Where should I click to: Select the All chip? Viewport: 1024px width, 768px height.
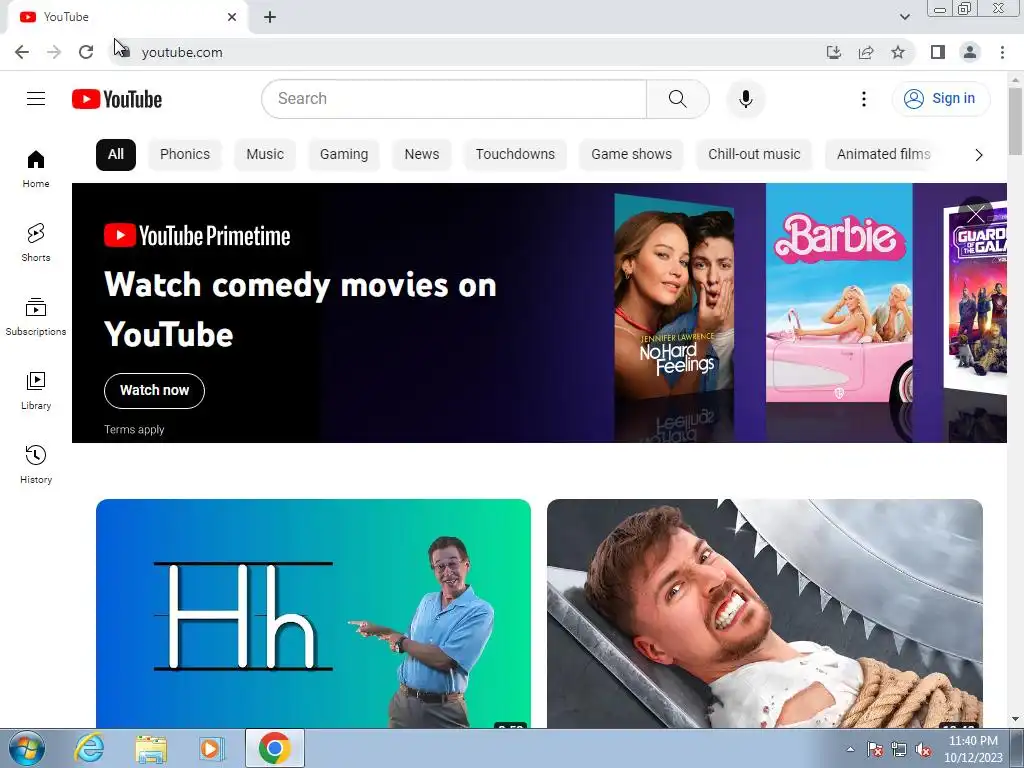[116, 155]
